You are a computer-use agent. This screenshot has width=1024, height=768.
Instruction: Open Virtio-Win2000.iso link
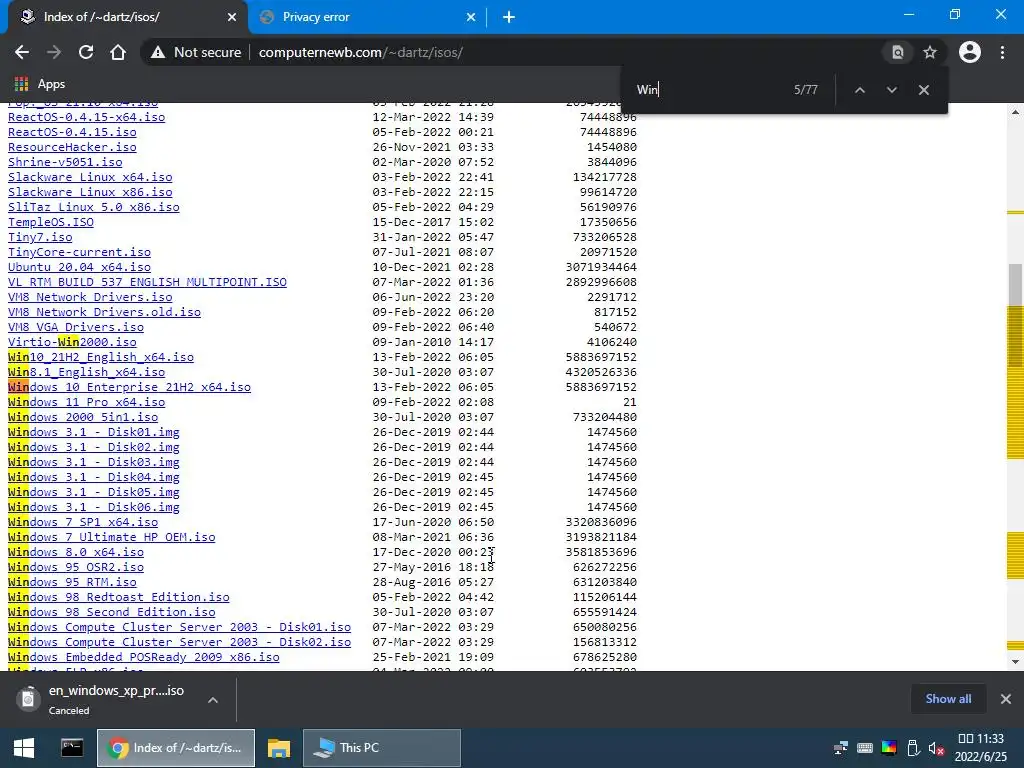[72, 342]
